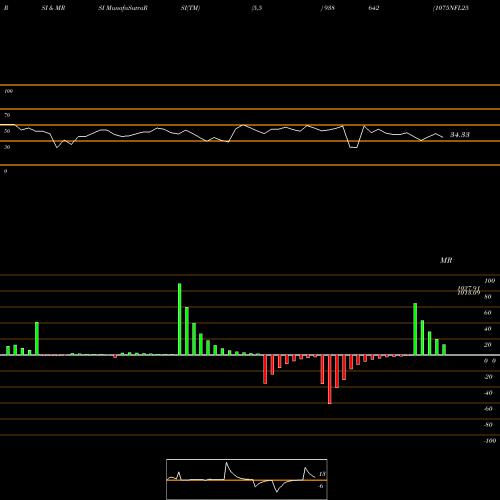The image size is (500, 500).
Task: Click the 13 value in mini chart
Action: click(x=322, y=474)
